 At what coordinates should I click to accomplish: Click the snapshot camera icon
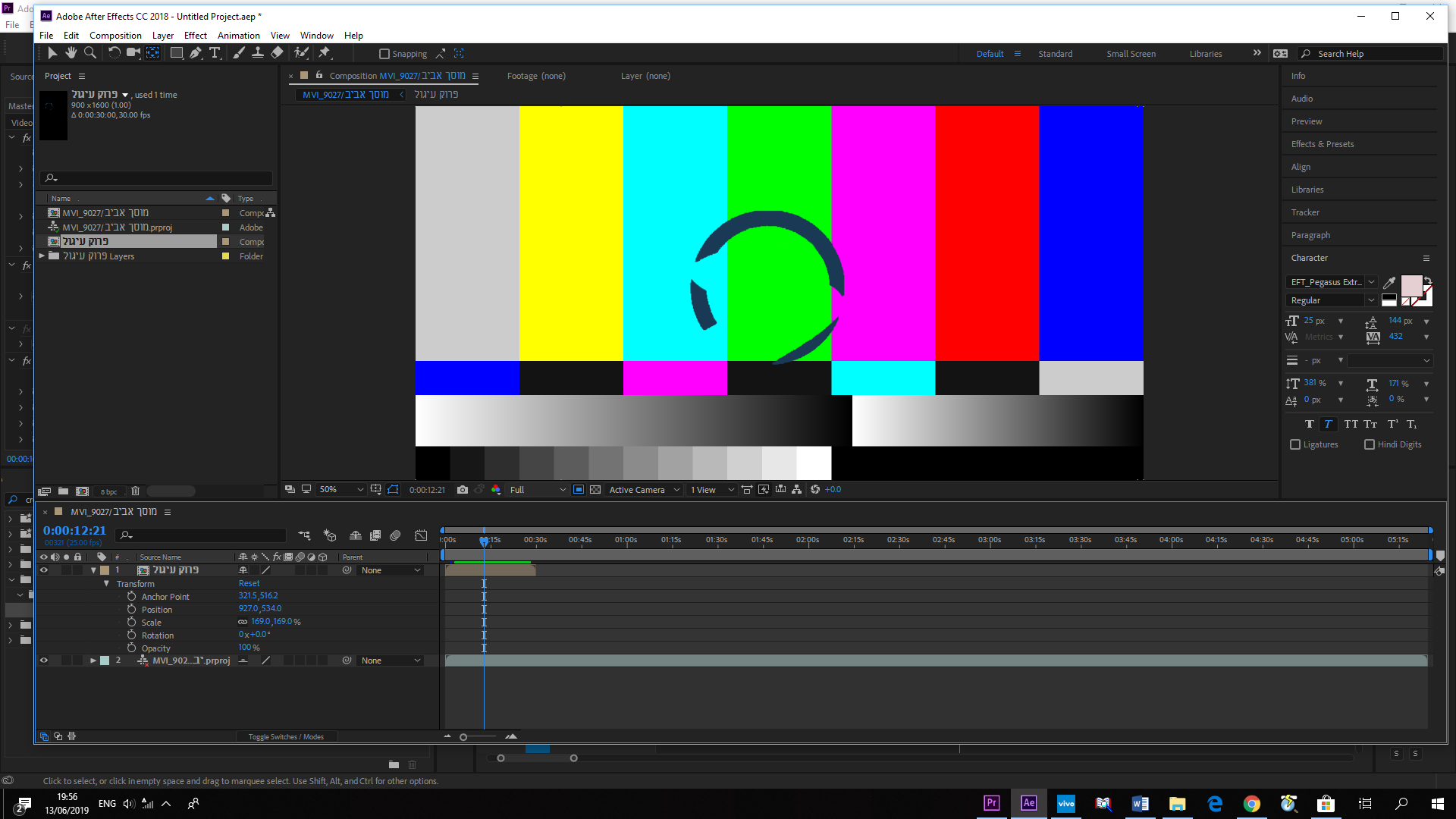[463, 490]
